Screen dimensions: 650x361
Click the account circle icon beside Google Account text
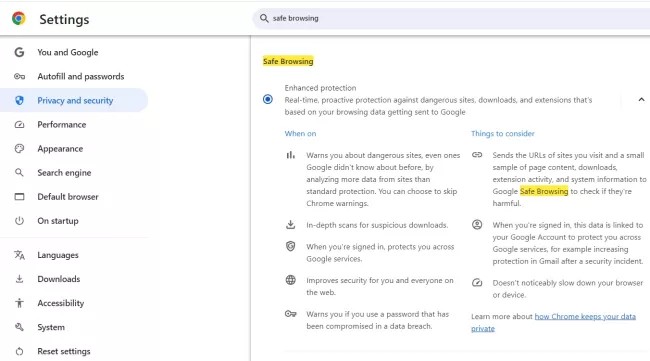[x=477, y=225]
